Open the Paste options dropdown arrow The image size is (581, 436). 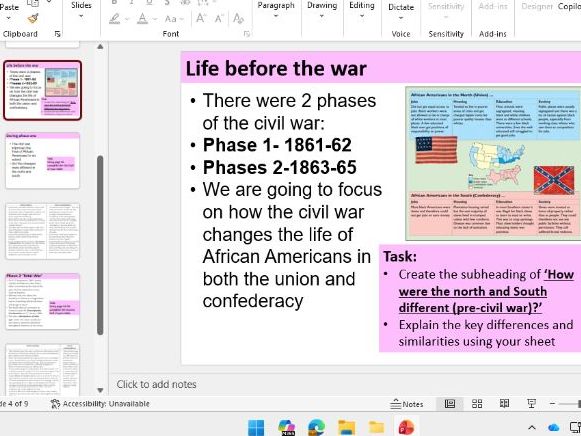(x=9, y=18)
